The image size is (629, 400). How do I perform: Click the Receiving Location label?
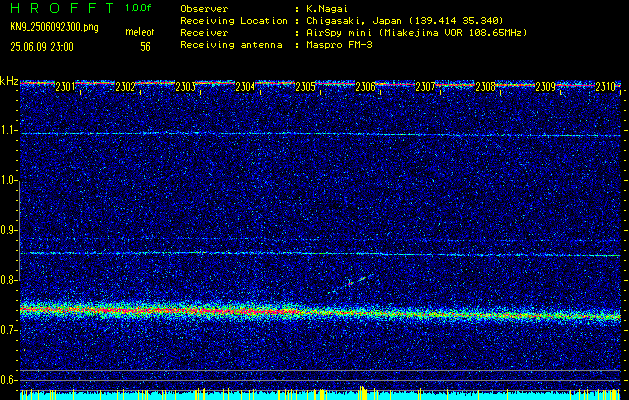[234, 20]
